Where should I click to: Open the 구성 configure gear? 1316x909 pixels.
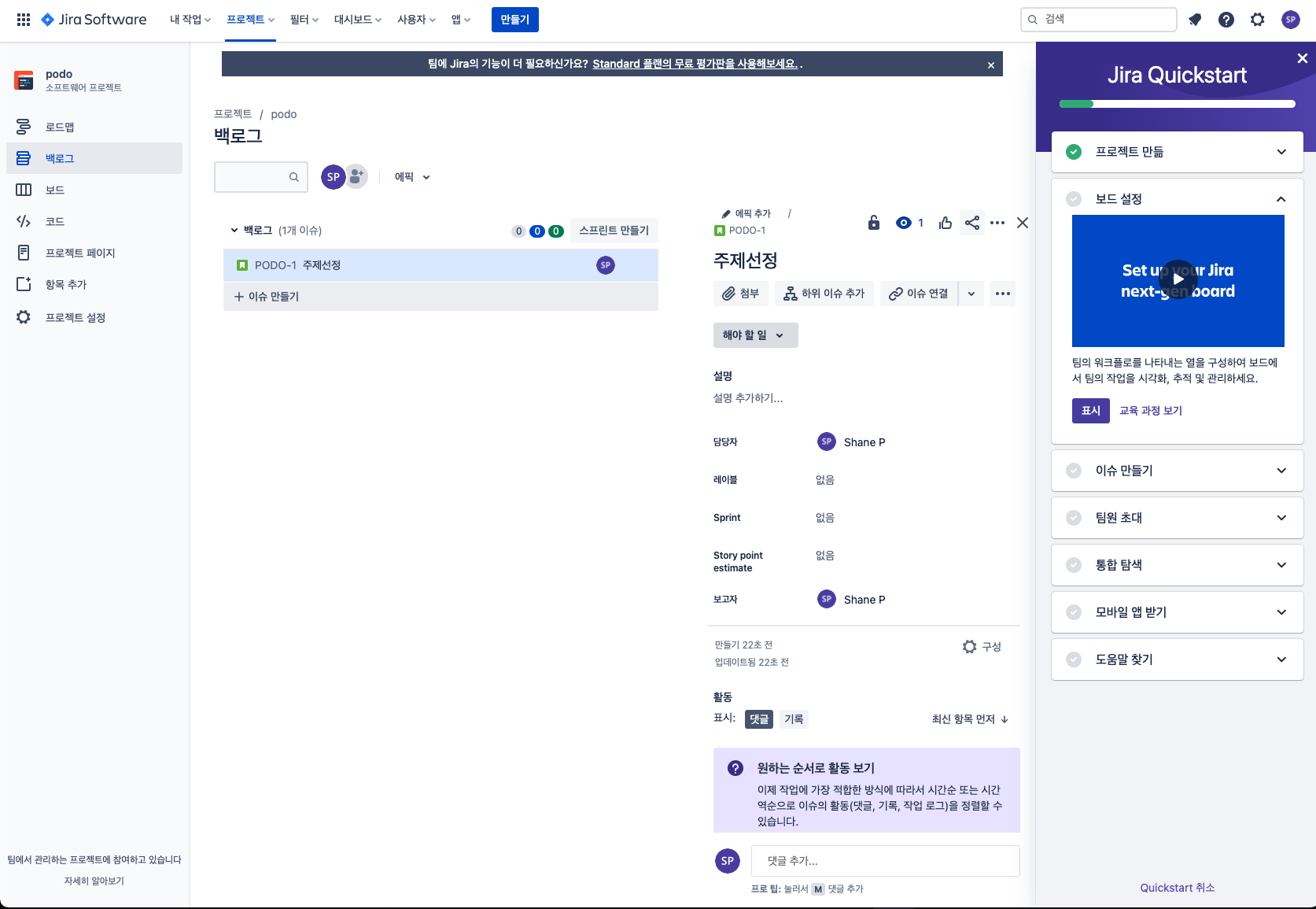point(982,647)
